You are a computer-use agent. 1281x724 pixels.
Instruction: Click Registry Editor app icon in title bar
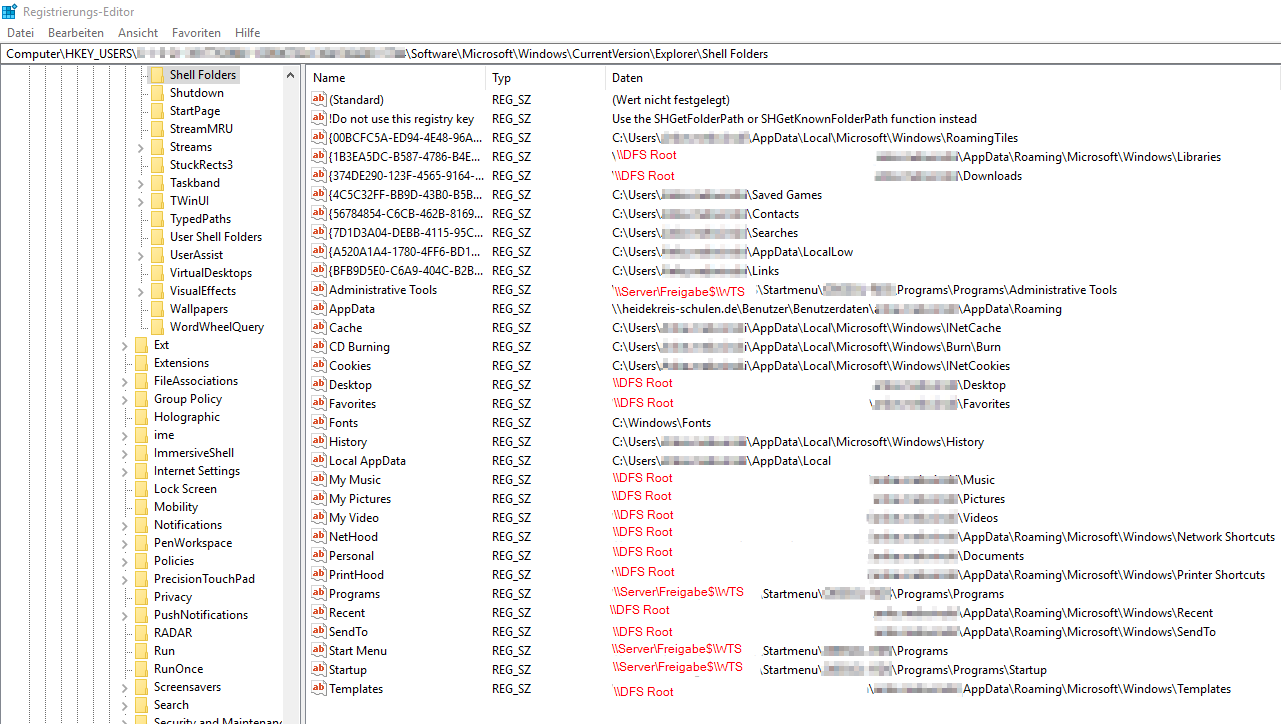click(9, 11)
